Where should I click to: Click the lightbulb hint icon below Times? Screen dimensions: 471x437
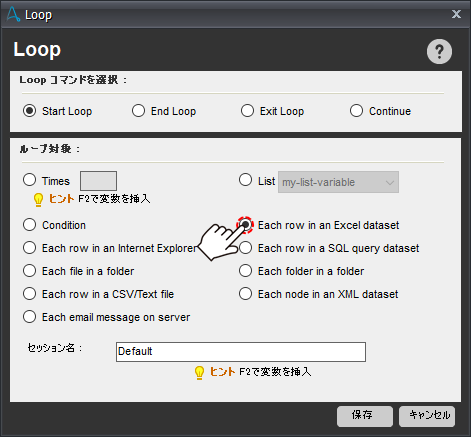[38, 200]
